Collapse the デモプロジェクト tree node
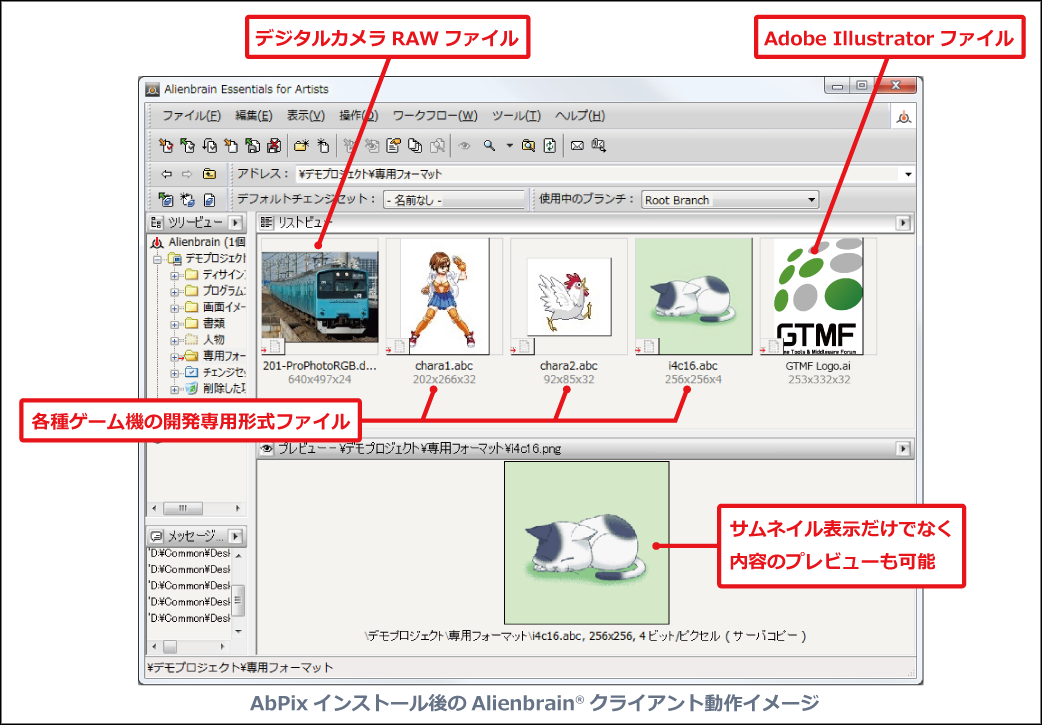1042x725 pixels. pyautogui.click(x=157, y=259)
